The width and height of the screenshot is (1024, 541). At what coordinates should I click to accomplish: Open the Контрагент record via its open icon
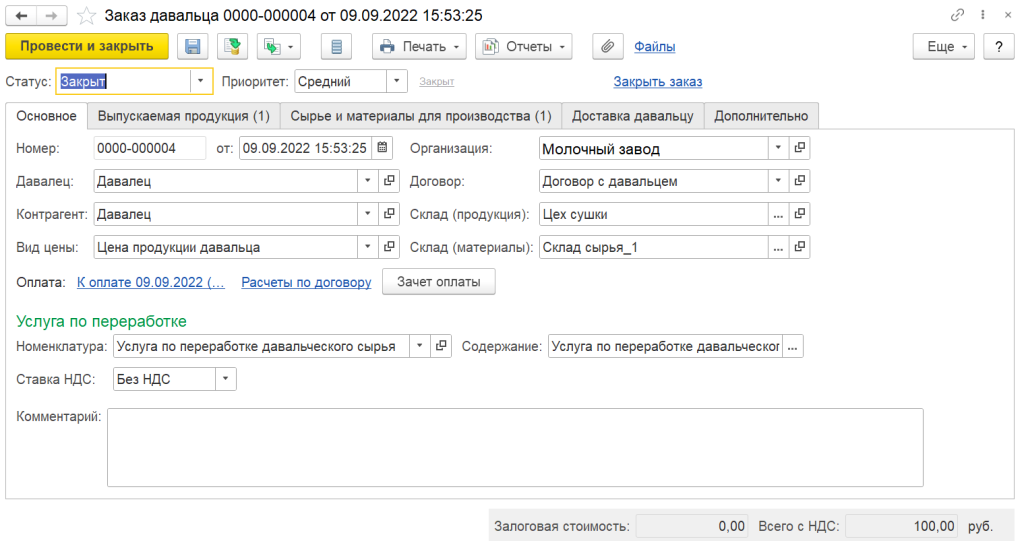pos(389,214)
